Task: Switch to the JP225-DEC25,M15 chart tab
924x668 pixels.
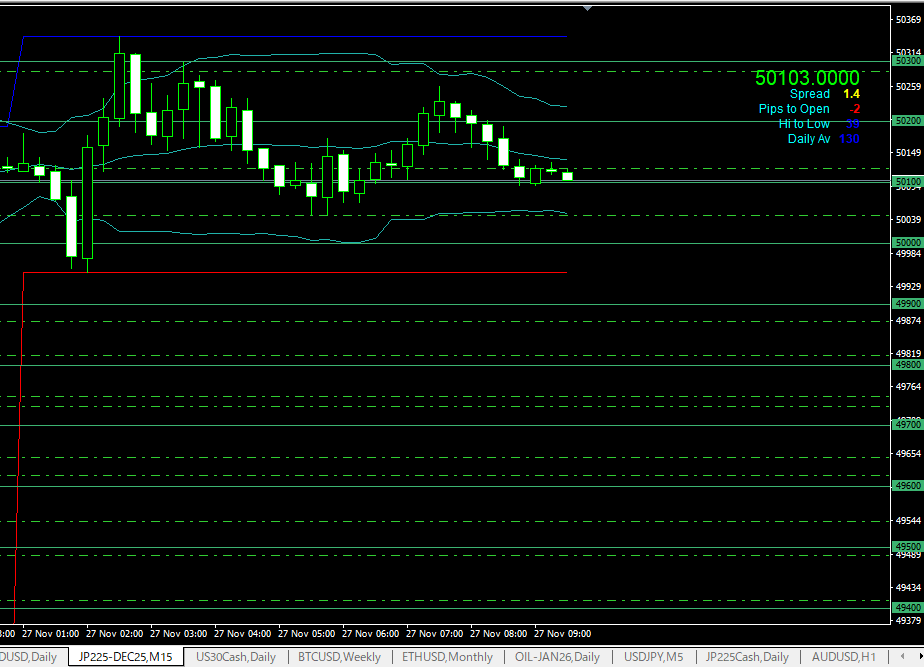Action: click(x=126, y=657)
